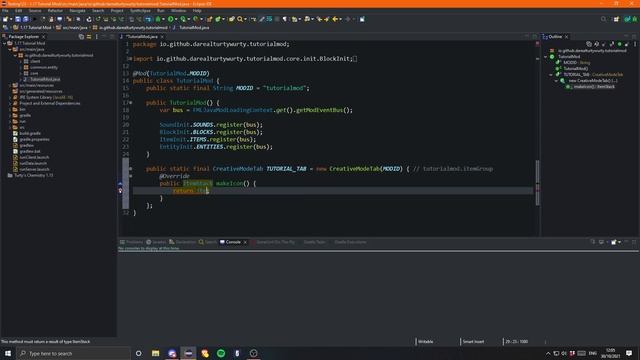Toggle Hide Fields in Outline toolbar
The height and width of the screenshot is (360, 640).
pos(604,44)
